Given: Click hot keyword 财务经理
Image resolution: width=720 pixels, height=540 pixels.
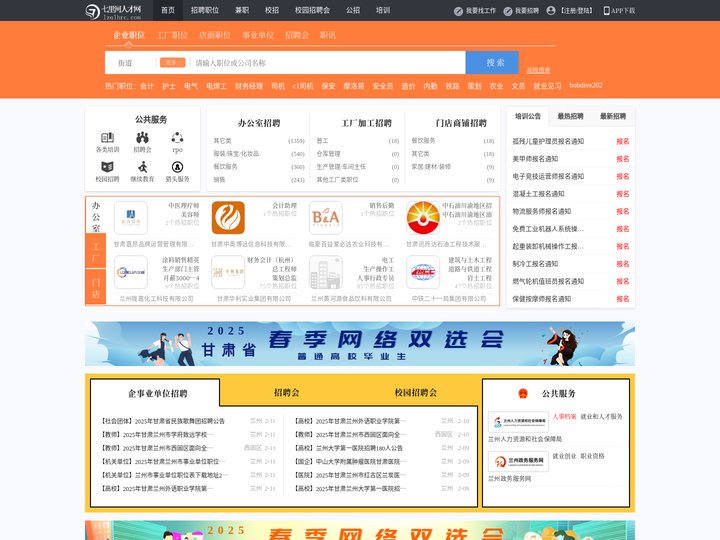Looking at the screenshot, I should [249, 86].
